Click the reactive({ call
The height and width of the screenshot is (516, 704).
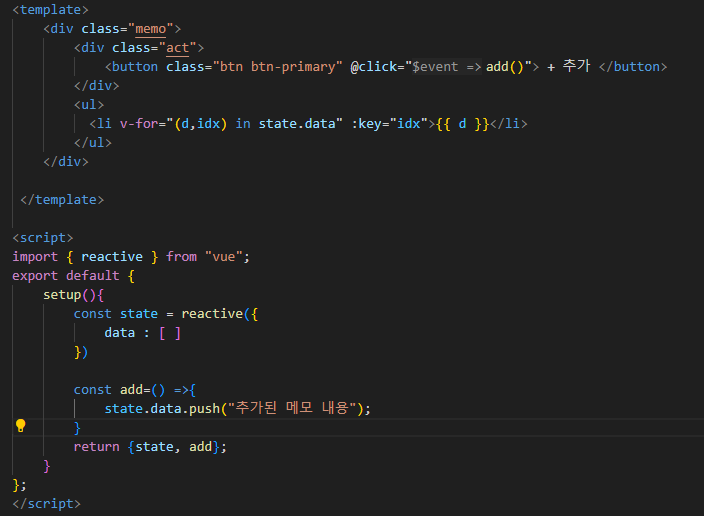(x=220, y=313)
